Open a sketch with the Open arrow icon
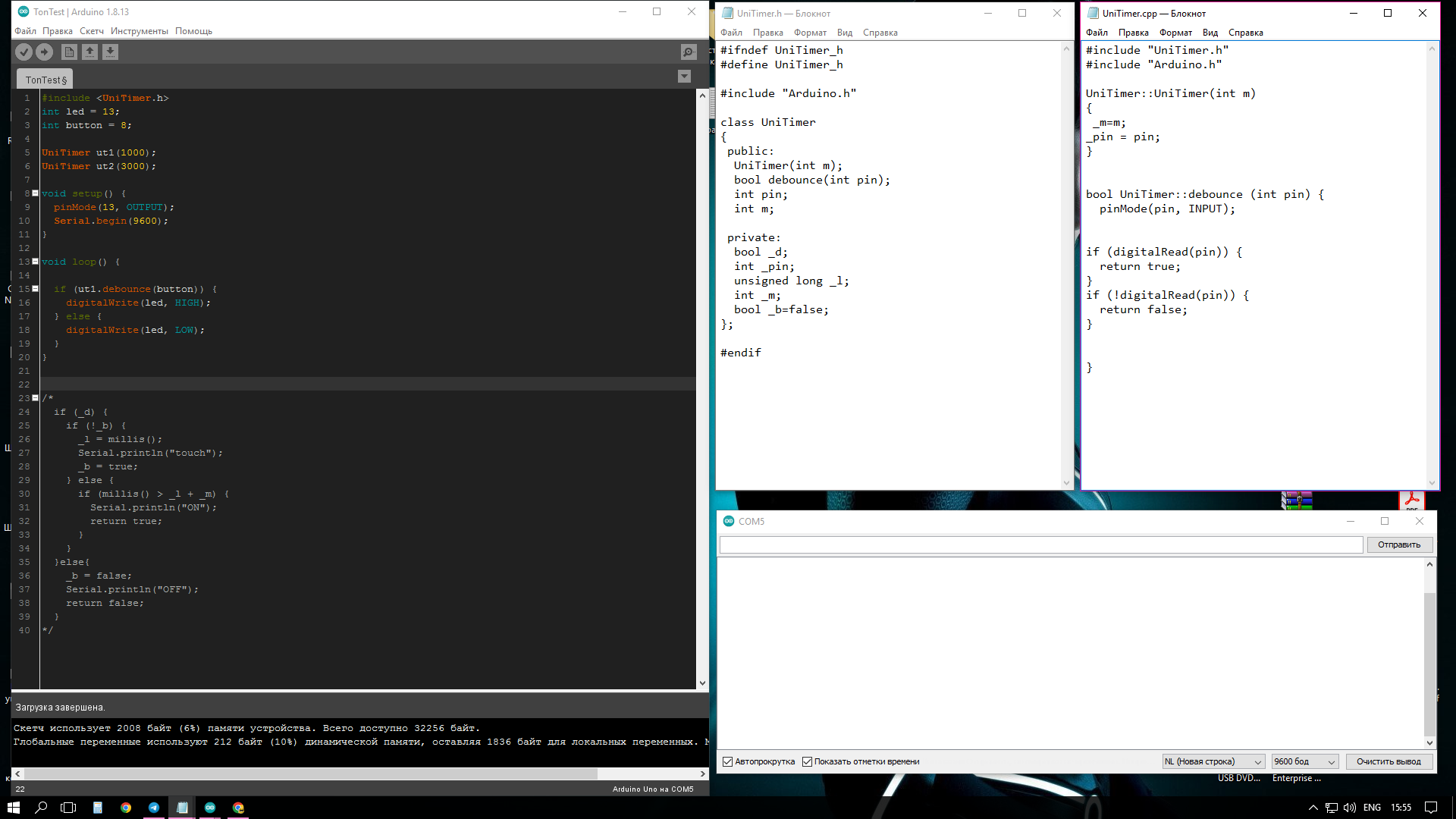Viewport: 1456px width, 819px height. (x=89, y=52)
